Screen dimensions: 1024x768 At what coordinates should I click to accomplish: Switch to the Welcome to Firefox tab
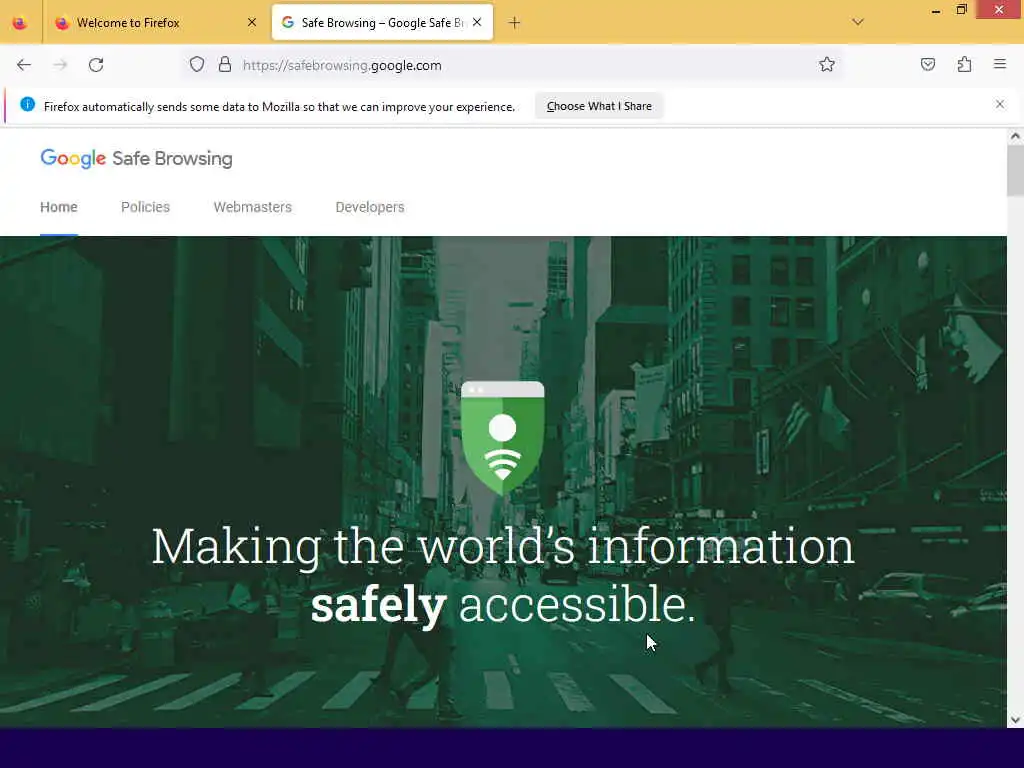point(155,23)
